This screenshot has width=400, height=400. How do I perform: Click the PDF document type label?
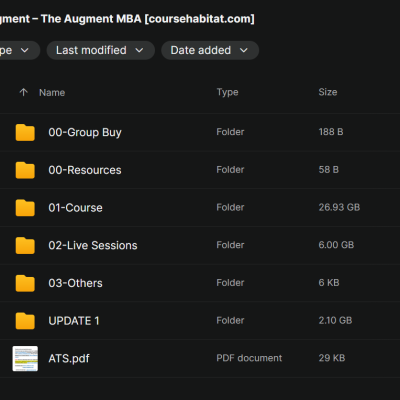[249, 358]
